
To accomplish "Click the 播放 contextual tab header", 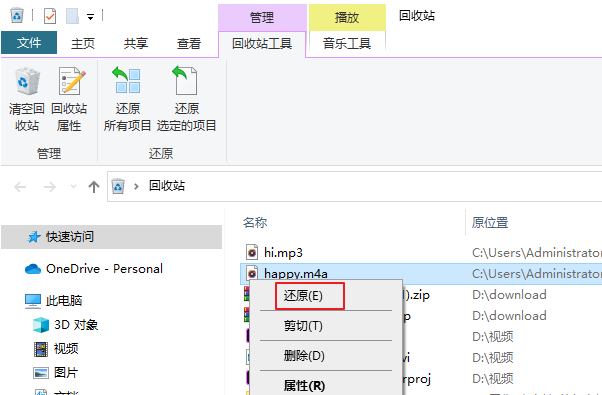I will coord(347,17).
